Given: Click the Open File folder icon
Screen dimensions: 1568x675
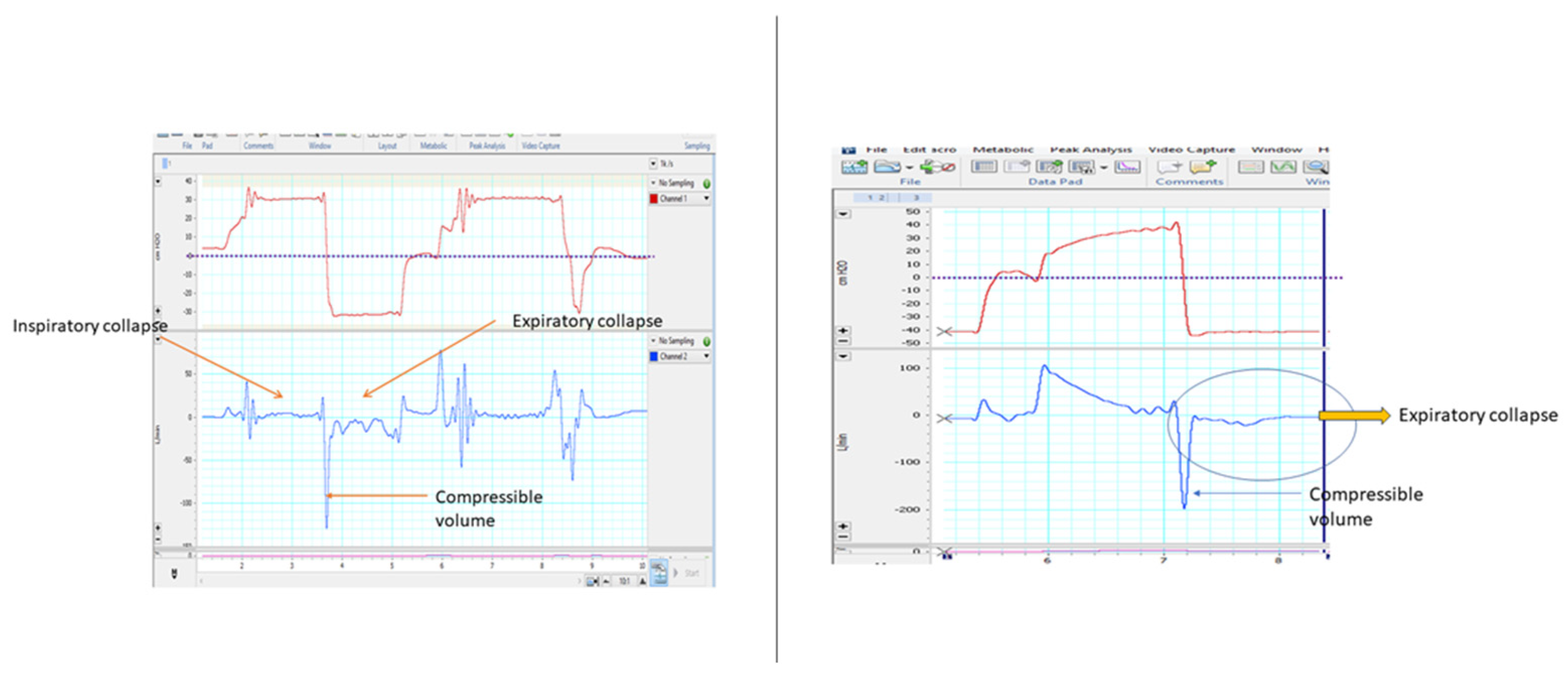Looking at the screenshot, I should (887, 166).
